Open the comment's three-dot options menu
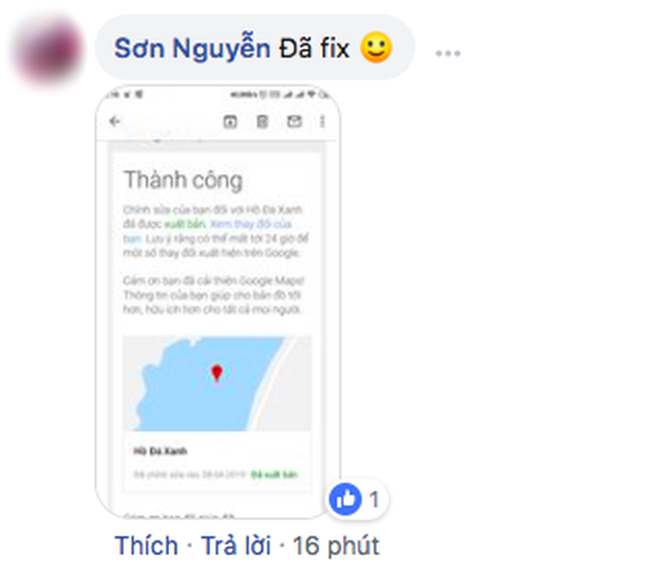660x567 pixels. (448, 53)
